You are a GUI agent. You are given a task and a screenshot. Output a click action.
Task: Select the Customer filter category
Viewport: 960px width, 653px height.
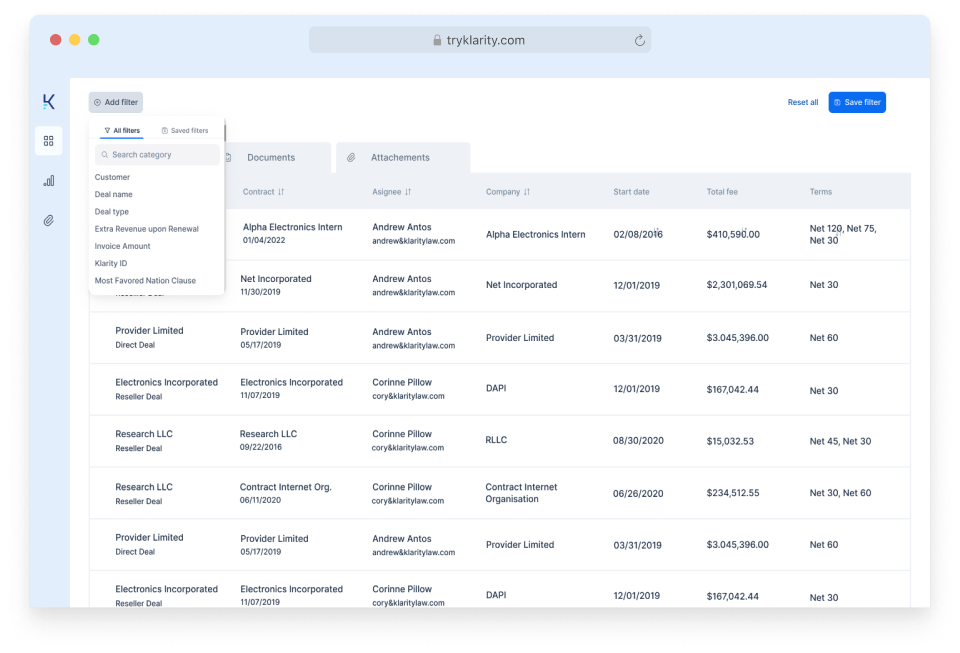112,177
